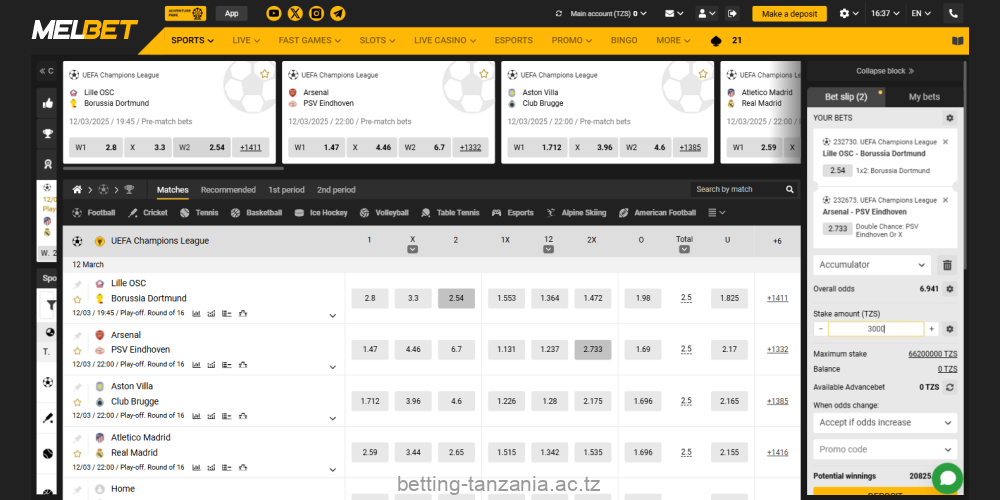
Task: Favorite the Lille OSC card star
Action: click(265, 74)
